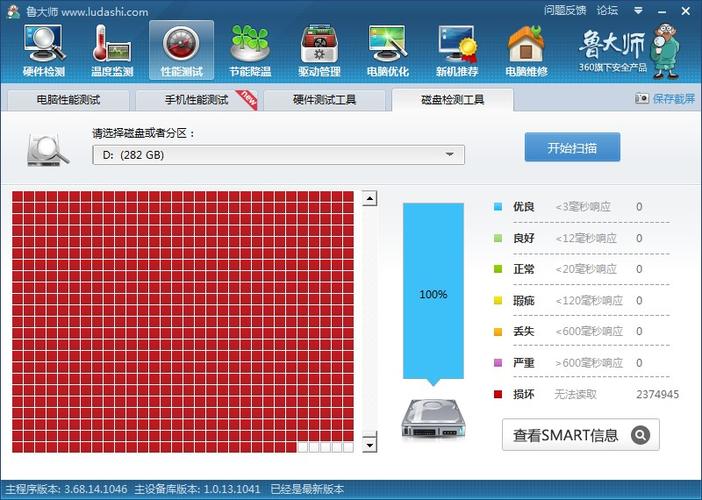Click the red 损坏 color swatch
This screenshot has width=702, height=500.
click(x=498, y=394)
